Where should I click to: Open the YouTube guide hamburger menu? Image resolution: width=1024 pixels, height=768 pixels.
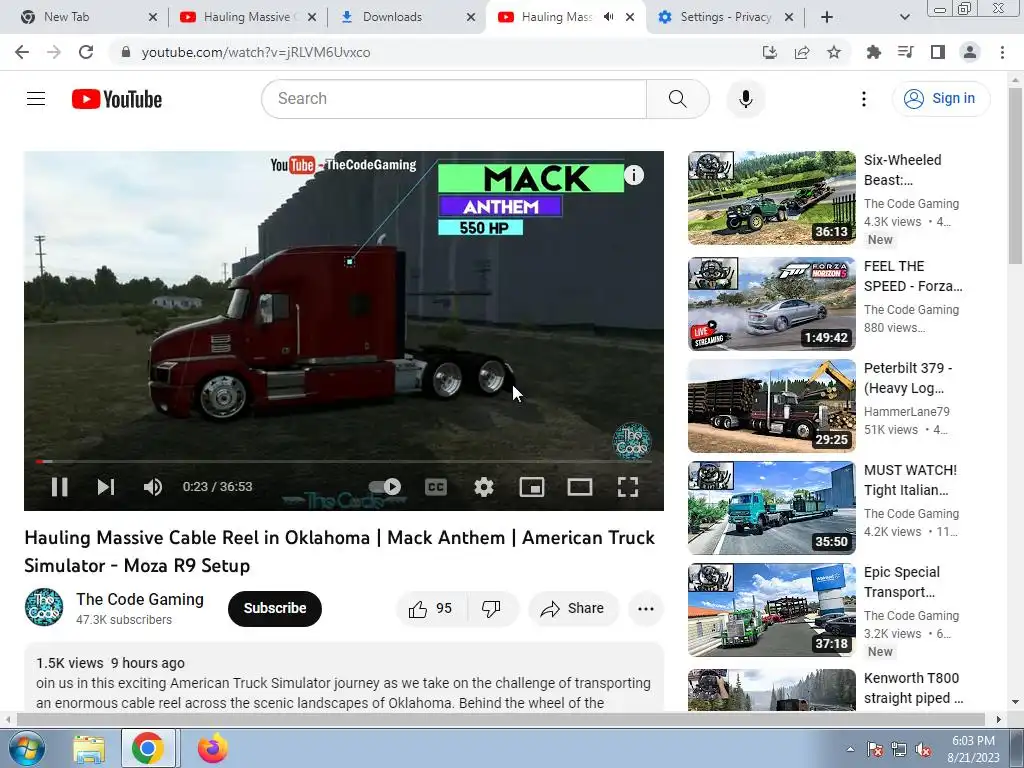(x=36, y=99)
